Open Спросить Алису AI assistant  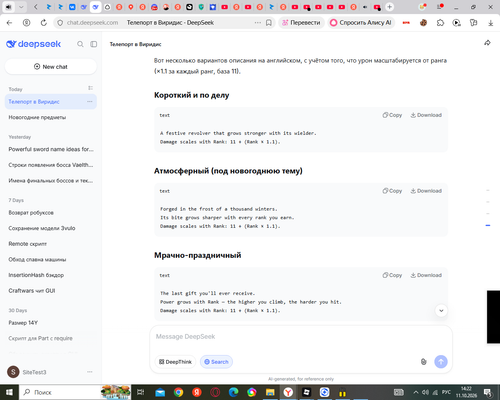click(361, 23)
